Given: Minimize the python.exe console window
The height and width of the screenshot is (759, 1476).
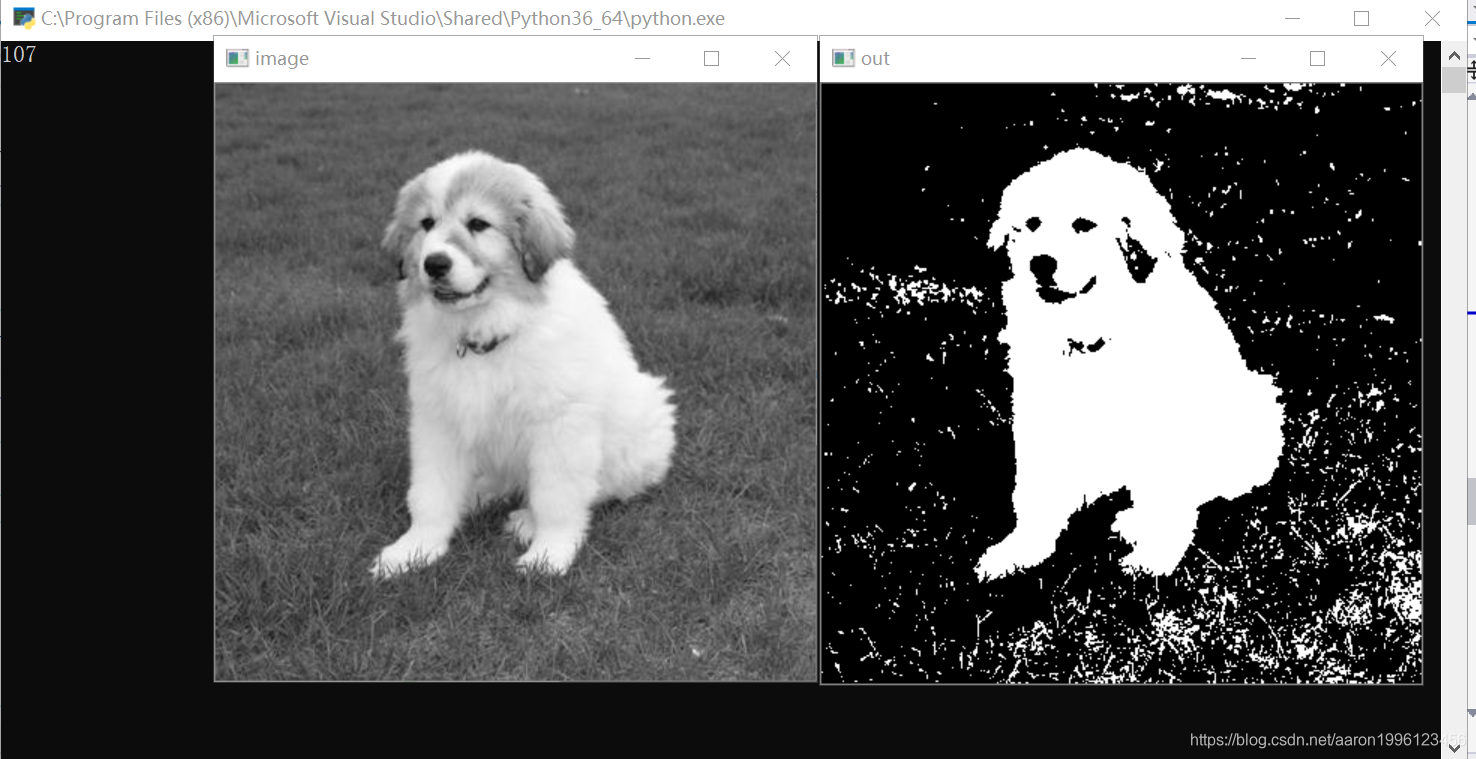Looking at the screenshot, I should (1292, 18).
